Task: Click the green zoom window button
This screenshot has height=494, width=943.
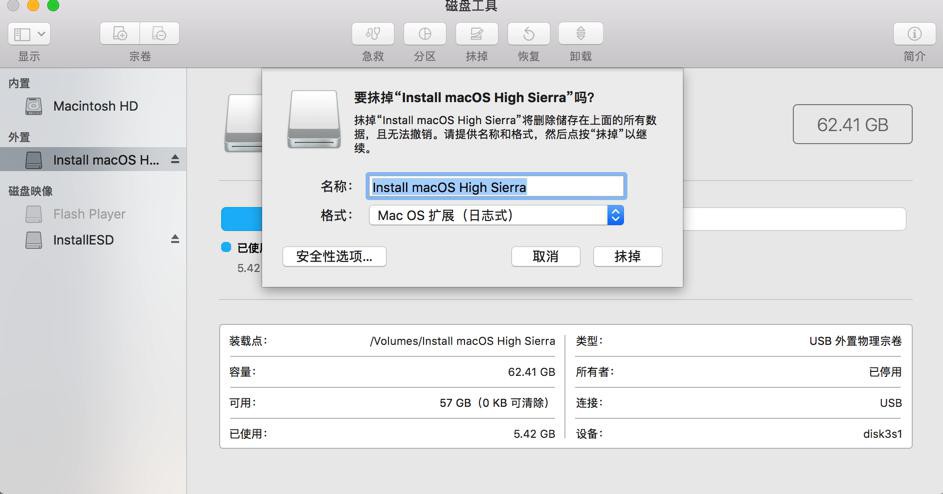Action: (53, 5)
